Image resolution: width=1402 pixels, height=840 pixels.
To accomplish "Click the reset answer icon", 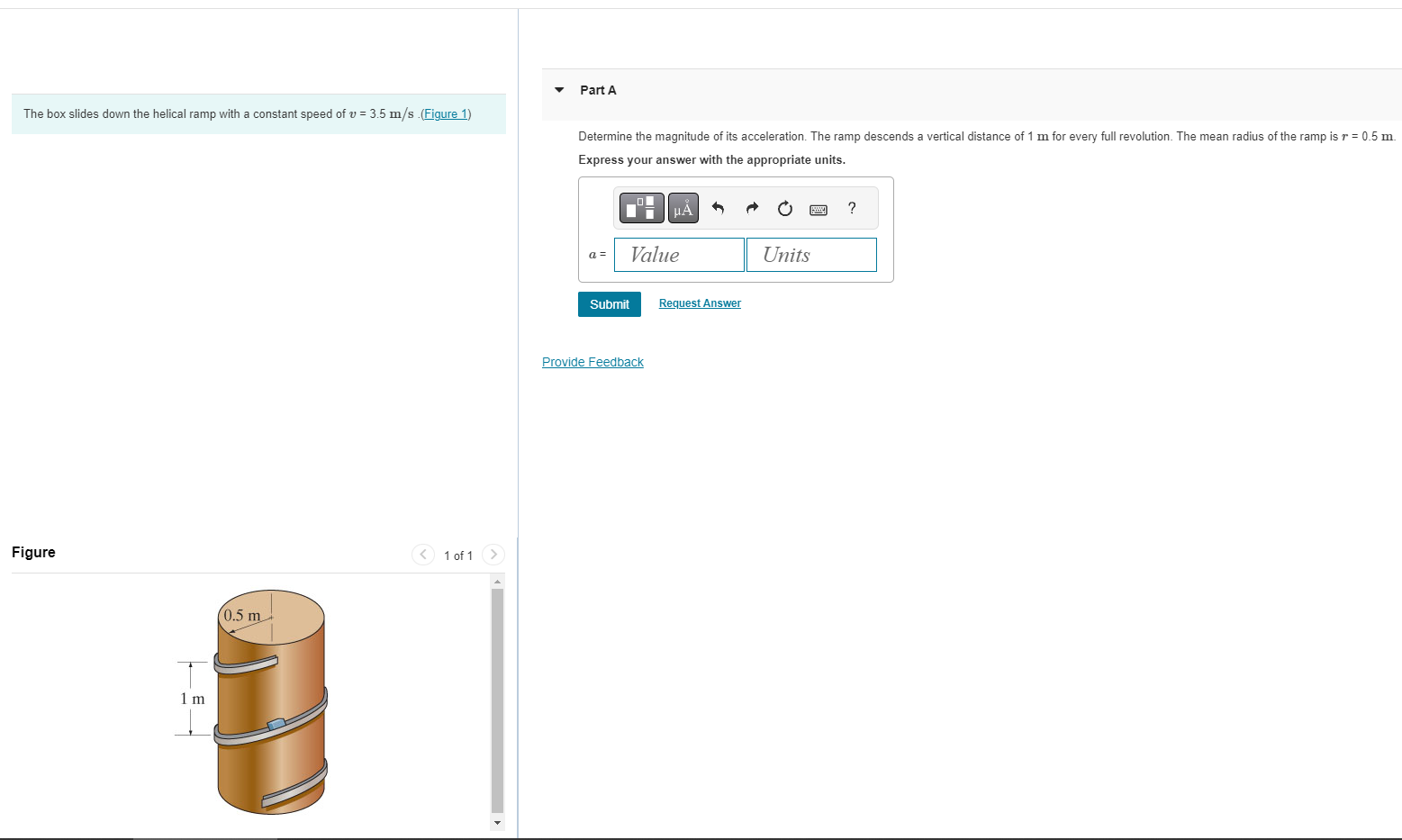I will [784, 208].
